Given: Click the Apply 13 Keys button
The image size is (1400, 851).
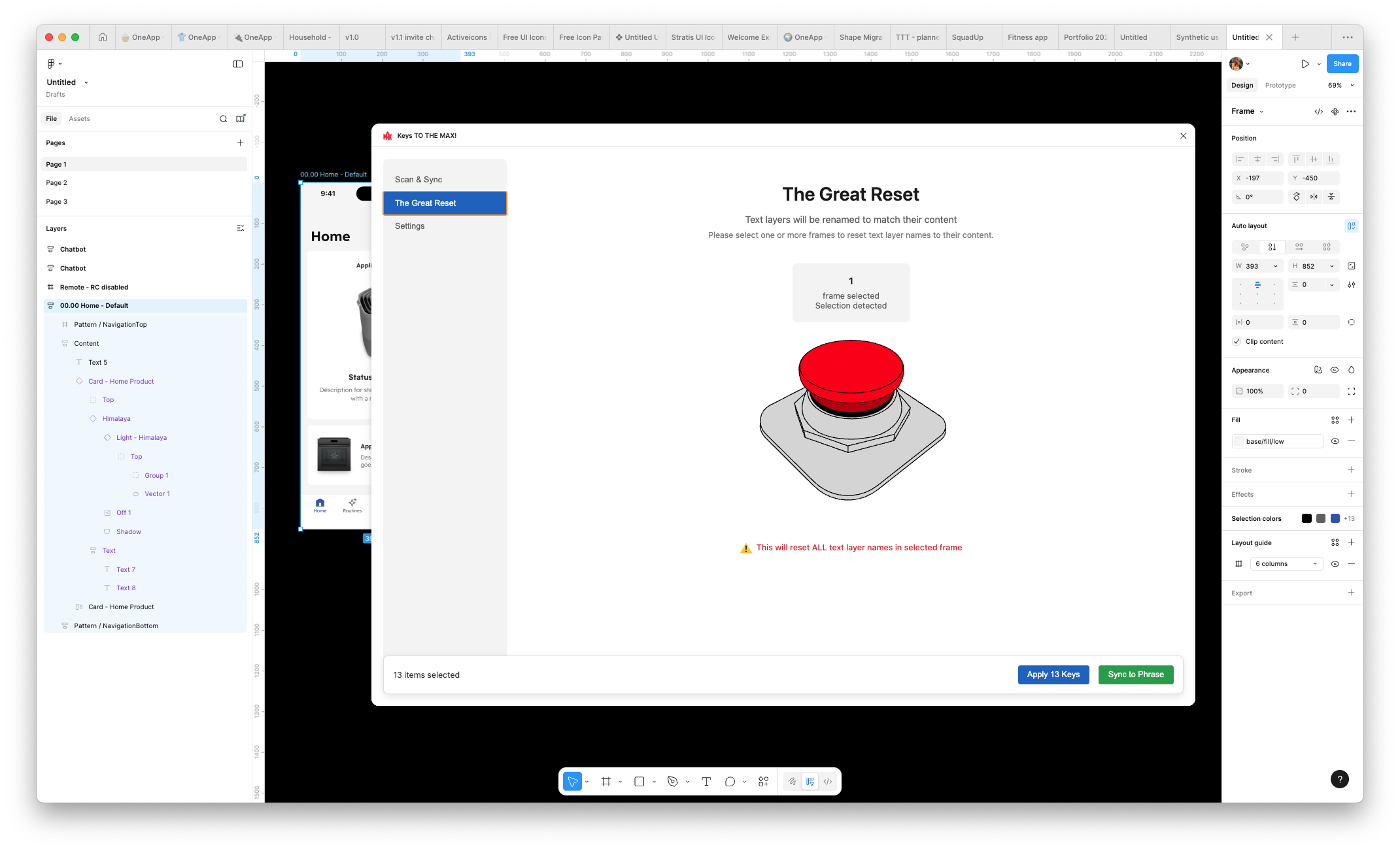Looking at the screenshot, I should (x=1053, y=675).
